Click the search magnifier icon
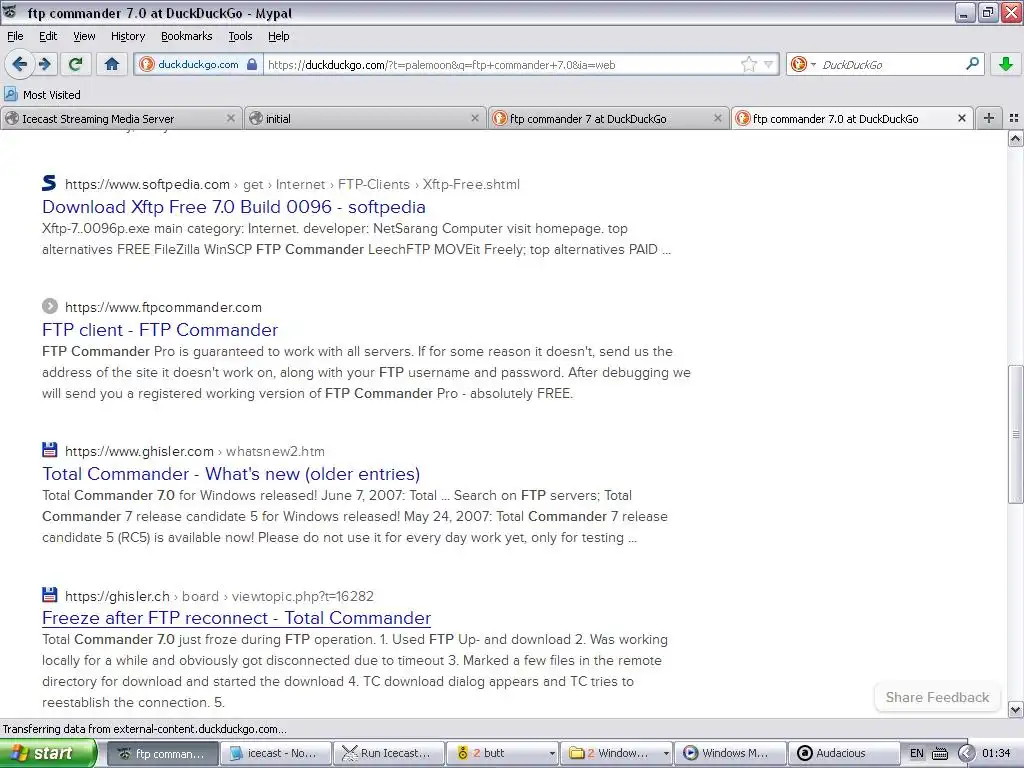Image resolution: width=1024 pixels, height=768 pixels. 972,64
